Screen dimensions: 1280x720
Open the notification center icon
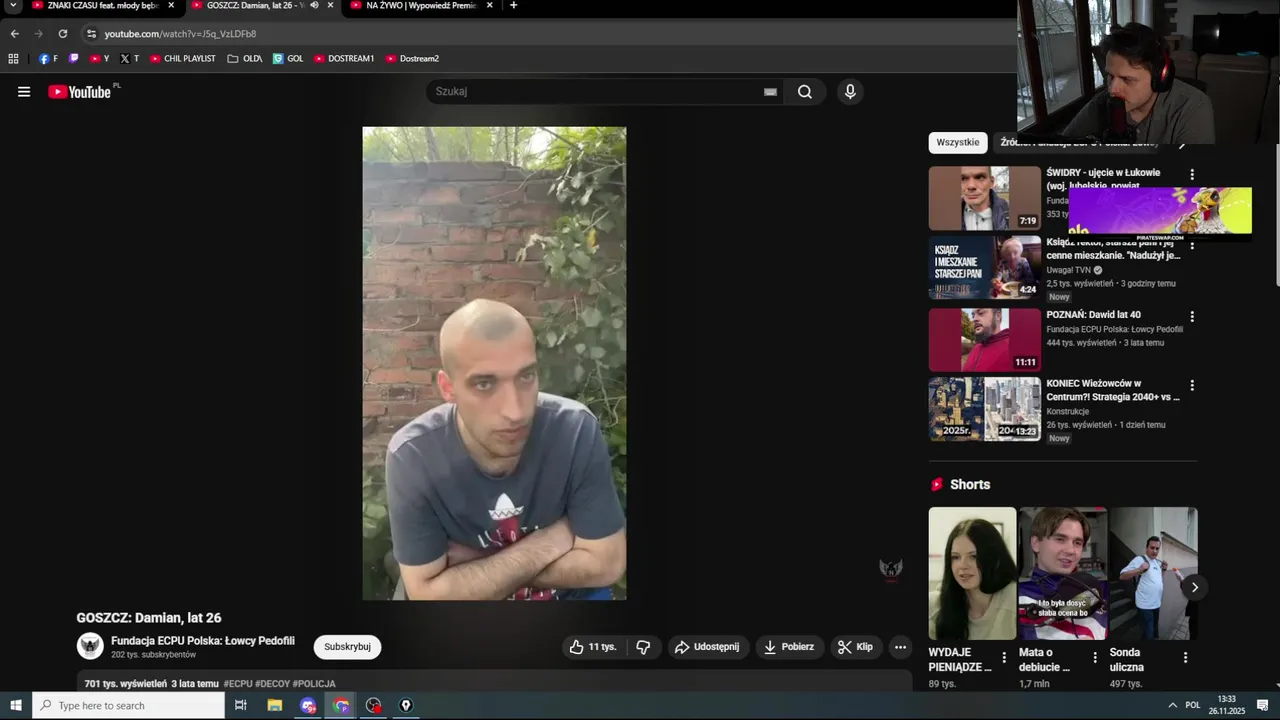pos(1263,706)
